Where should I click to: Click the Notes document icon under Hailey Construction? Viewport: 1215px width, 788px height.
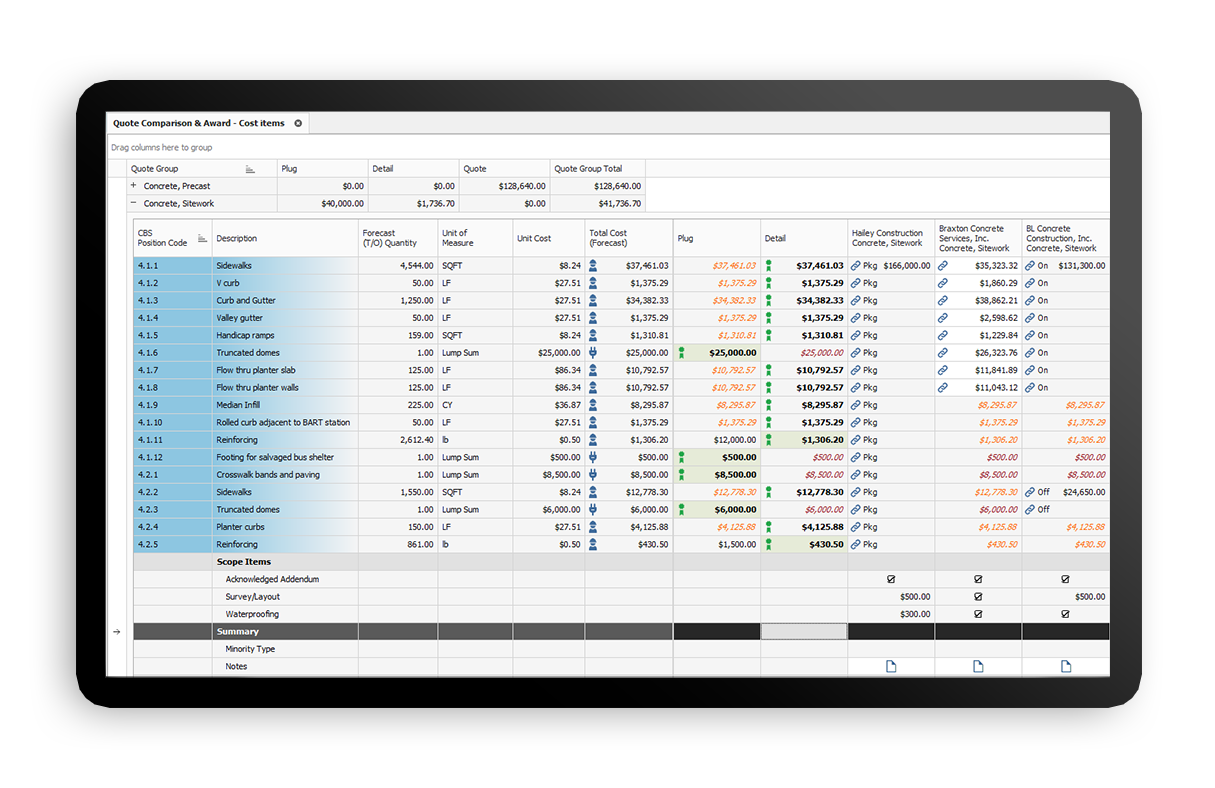coord(890,666)
